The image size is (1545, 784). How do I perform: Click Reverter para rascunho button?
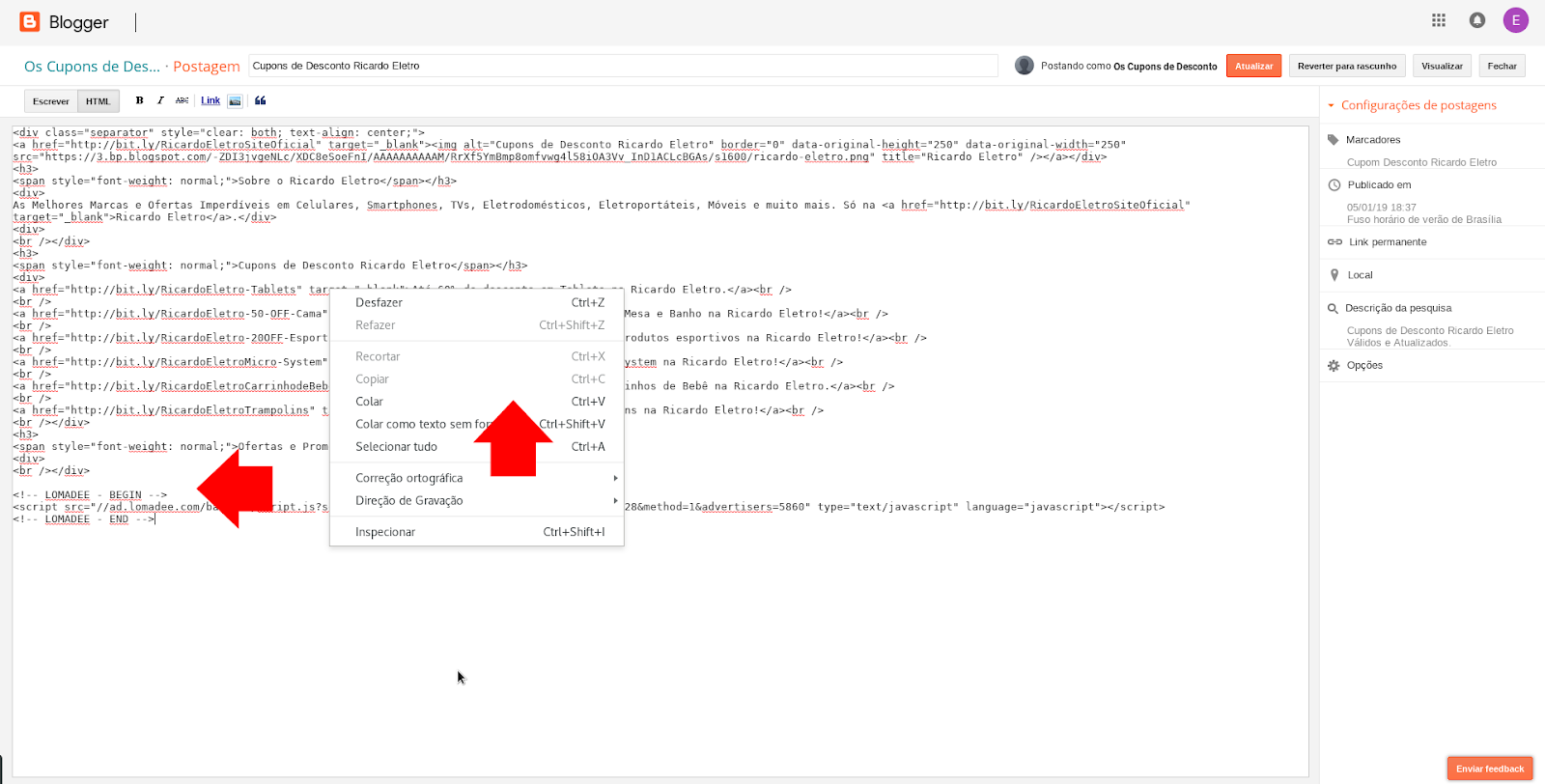1346,66
